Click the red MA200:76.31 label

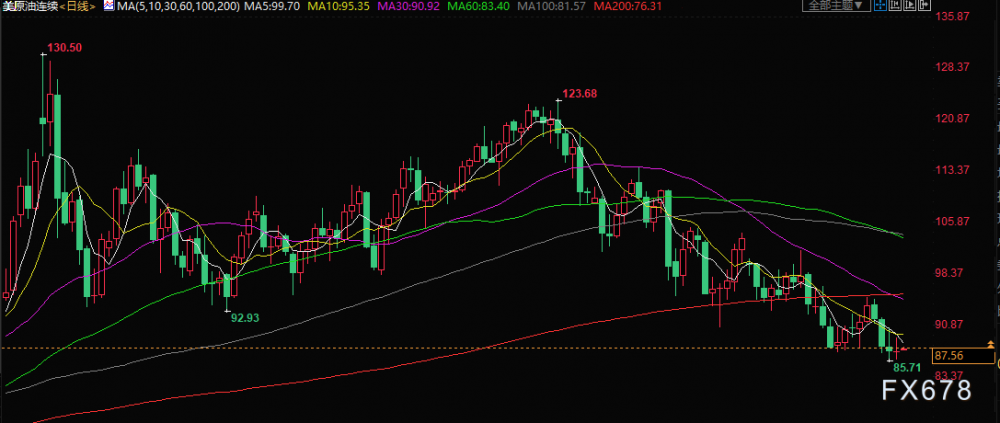click(x=628, y=6)
